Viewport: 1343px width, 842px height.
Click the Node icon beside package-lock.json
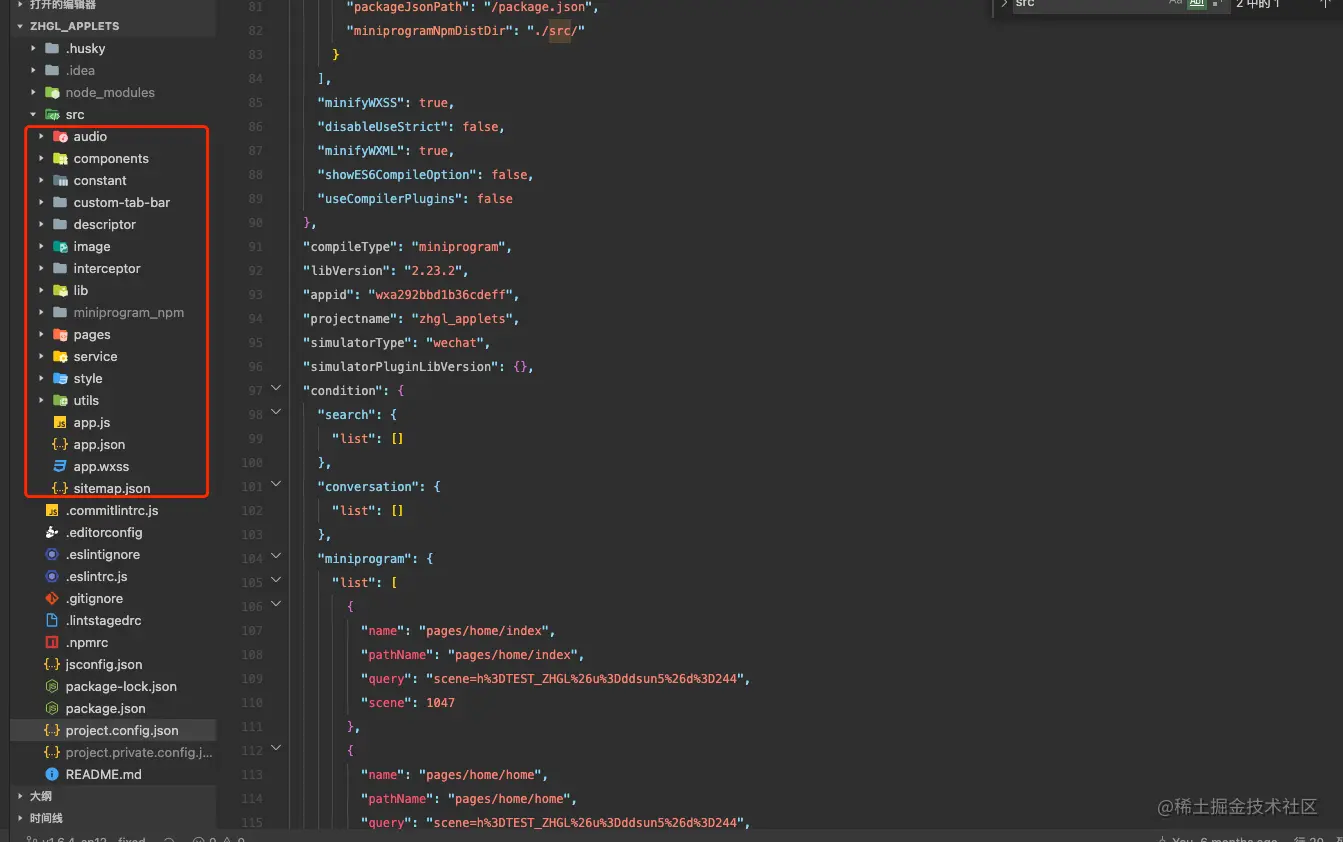(x=52, y=687)
